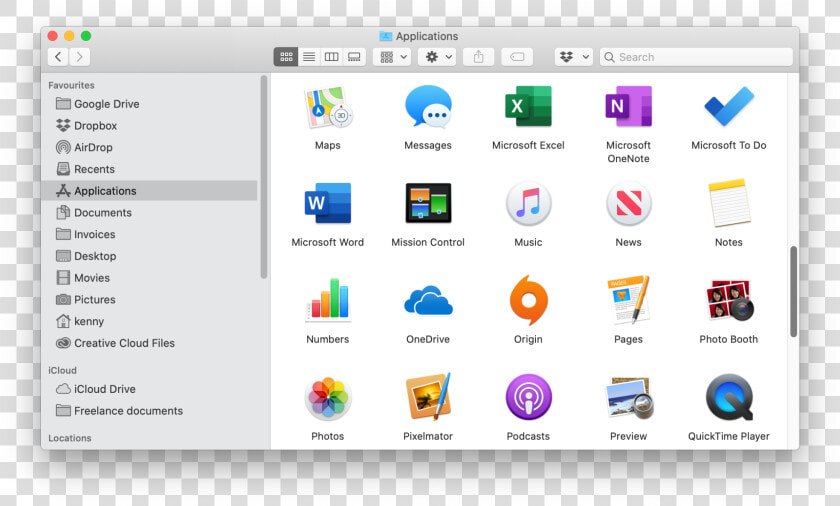This screenshot has width=840, height=506.
Task: Select Dropbox in the sidebar
Action: pos(150,126)
